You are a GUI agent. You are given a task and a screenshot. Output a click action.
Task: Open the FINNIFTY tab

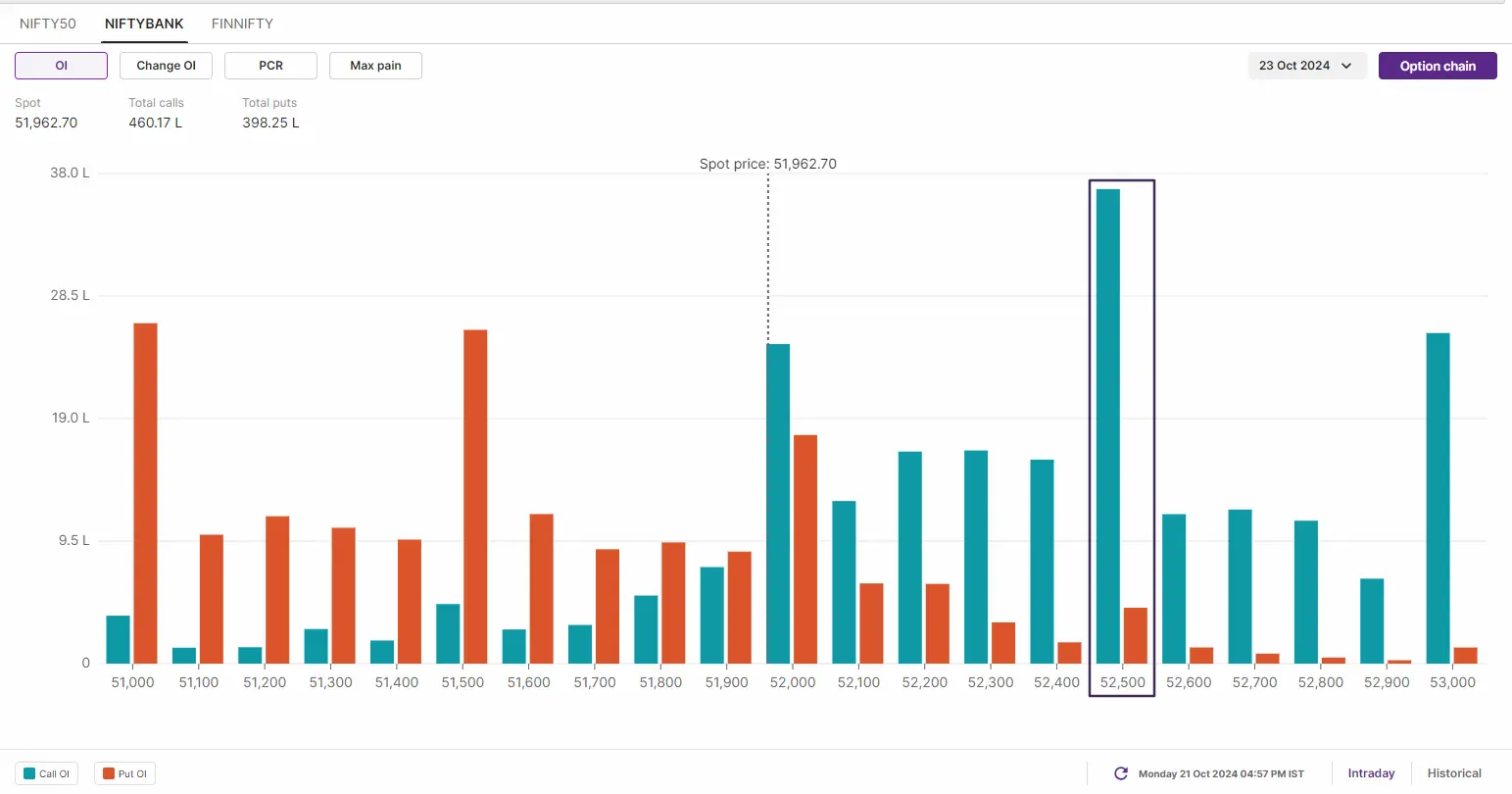click(242, 24)
